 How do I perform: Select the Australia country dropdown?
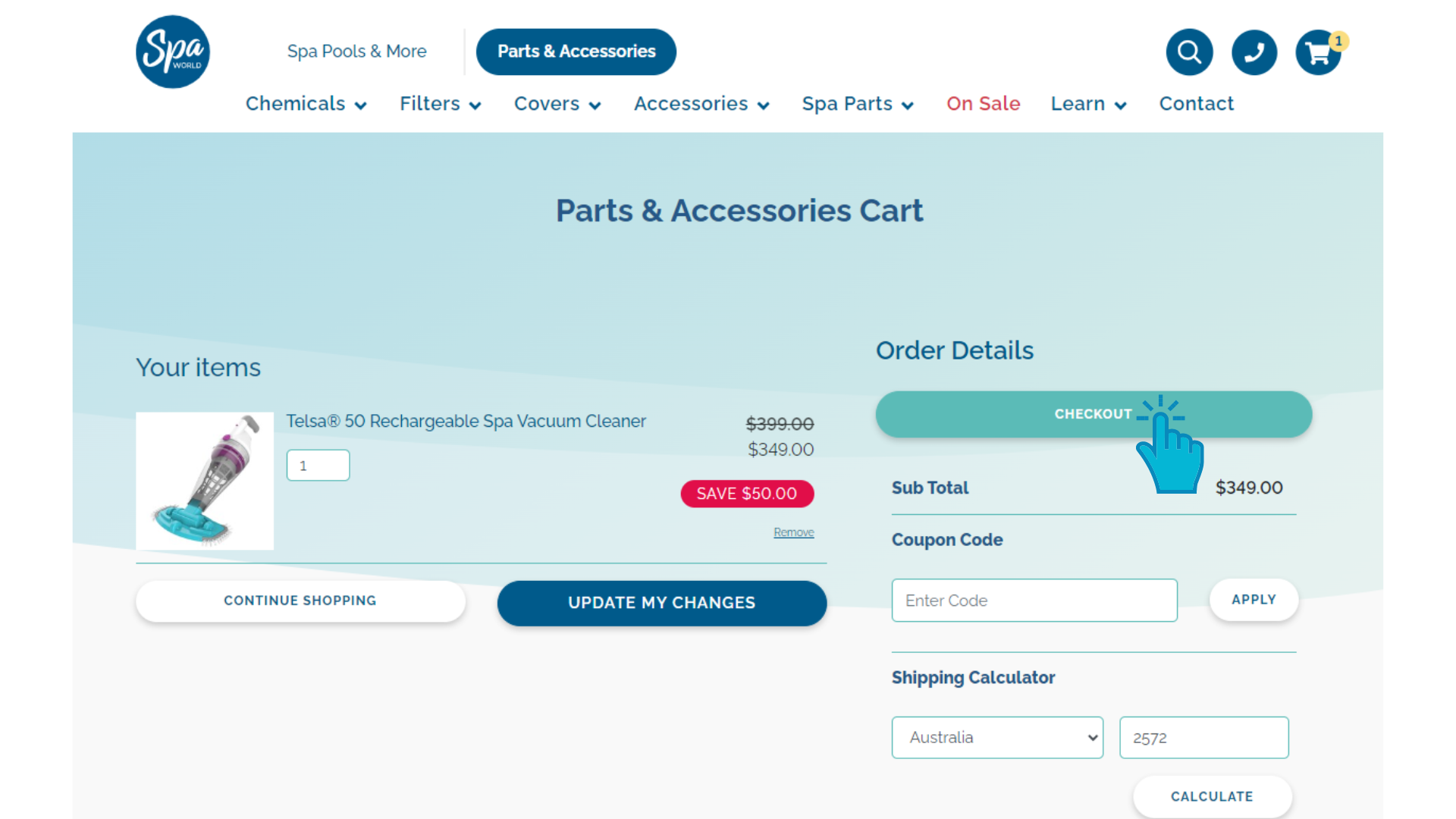(x=996, y=737)
